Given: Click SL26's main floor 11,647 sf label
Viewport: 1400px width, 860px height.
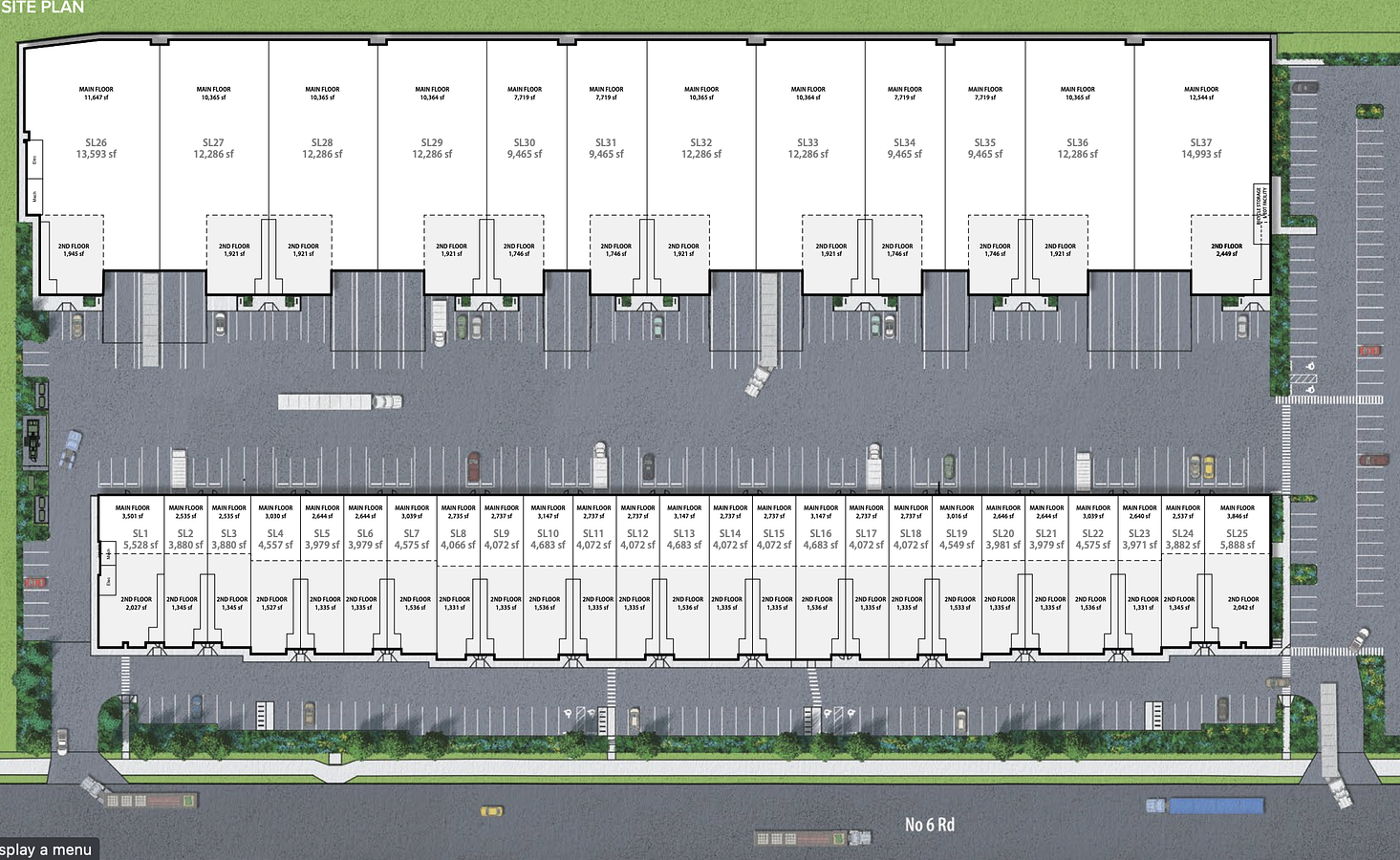Looking at the screenshot, I should point(96,93).
